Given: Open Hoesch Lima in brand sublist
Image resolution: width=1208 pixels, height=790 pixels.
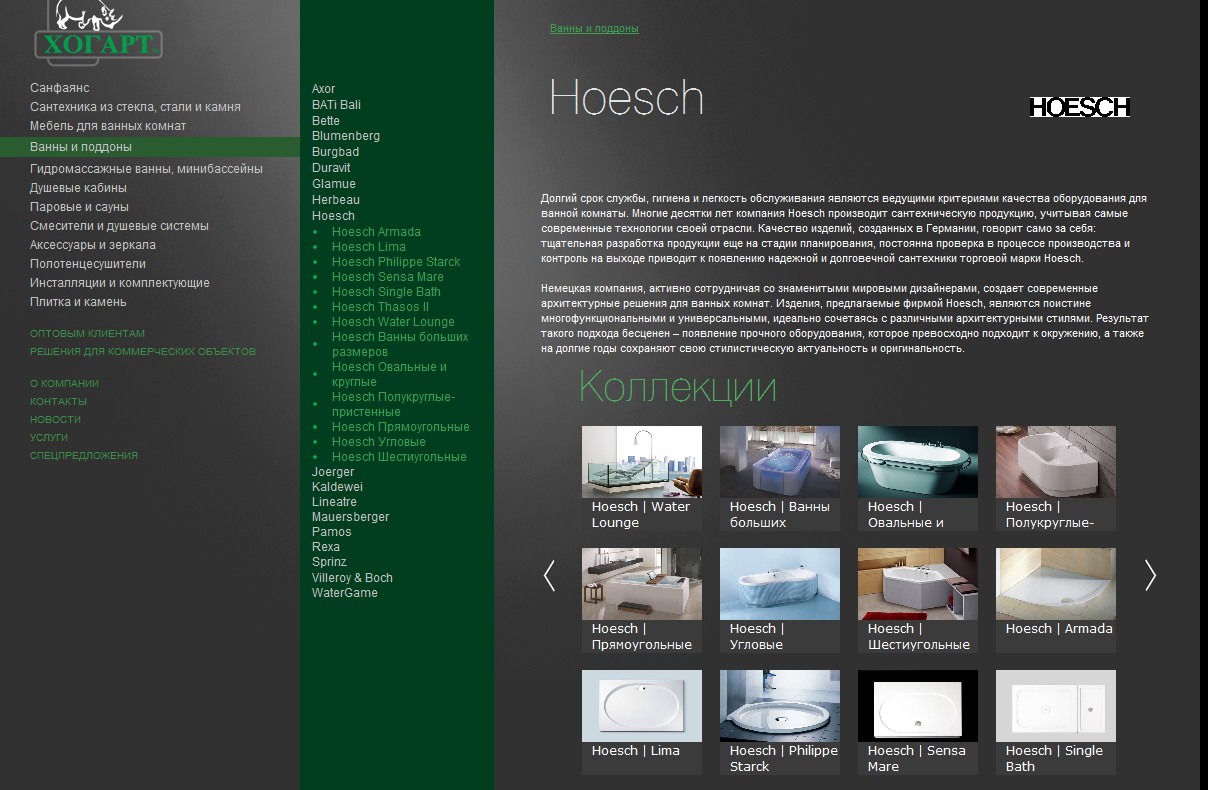Looking at the screenshot, I should 369,247.
